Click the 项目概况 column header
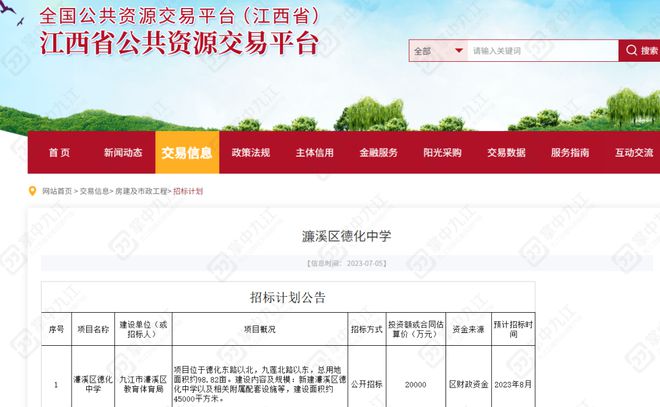Viewport: 660px width, 407px height. click(260, 329)
